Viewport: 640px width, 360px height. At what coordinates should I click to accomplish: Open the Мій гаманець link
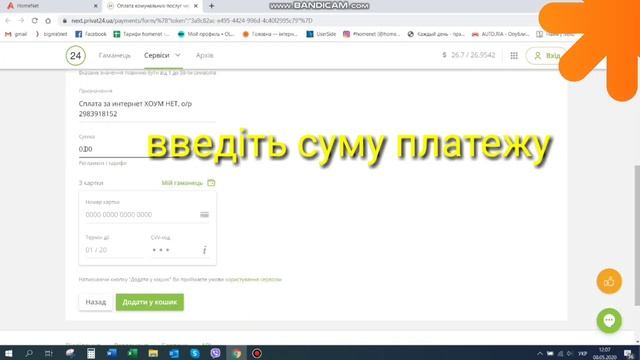pos(182,183)
